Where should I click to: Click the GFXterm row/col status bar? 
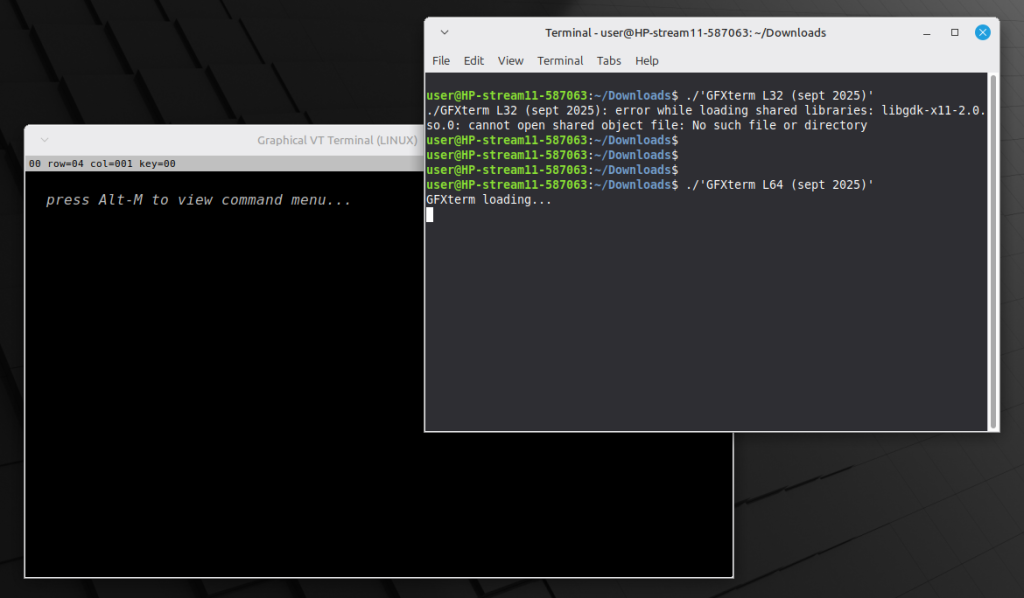pos(102,163)
